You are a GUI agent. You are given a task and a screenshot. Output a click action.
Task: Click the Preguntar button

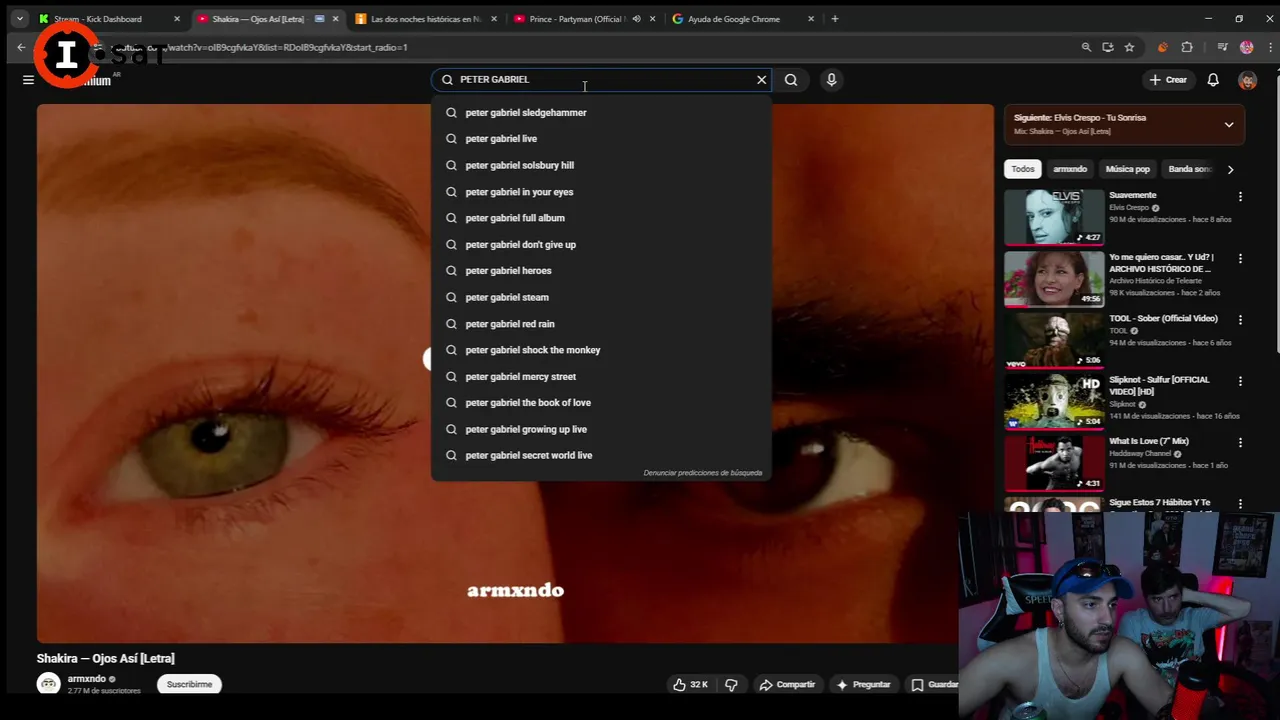click(x=863, y=684)
